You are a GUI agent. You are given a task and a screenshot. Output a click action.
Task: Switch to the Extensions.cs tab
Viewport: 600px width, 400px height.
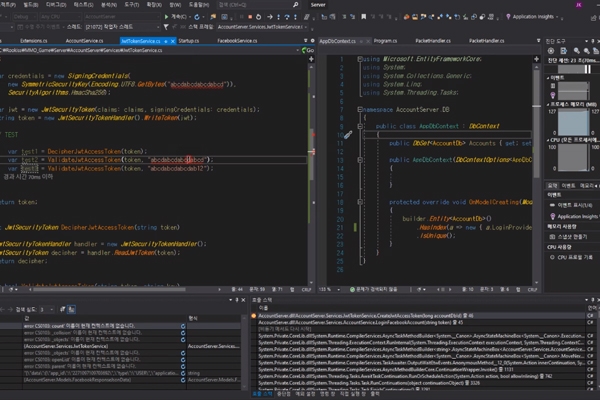coord(34,41)
